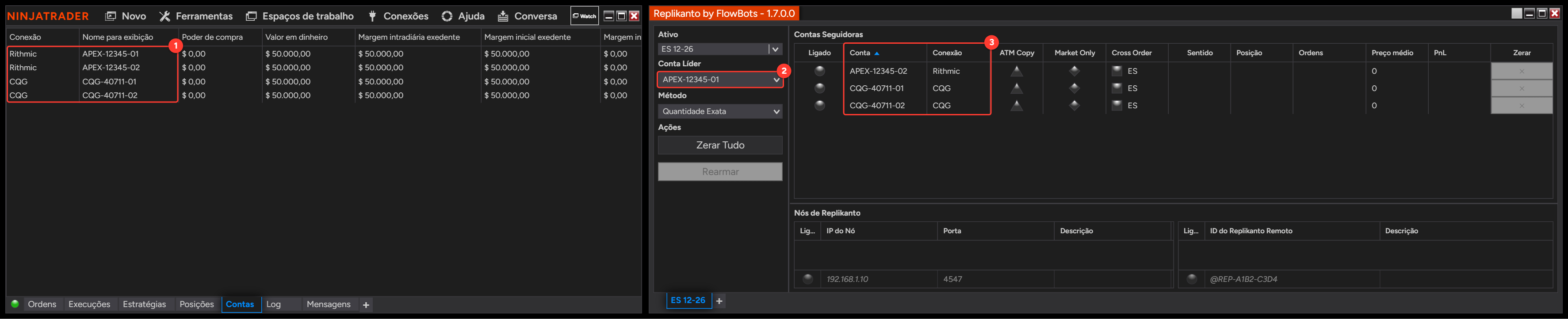
Task: Click Zerar X button for CQG-40711-01
Action: point(1521,88)
